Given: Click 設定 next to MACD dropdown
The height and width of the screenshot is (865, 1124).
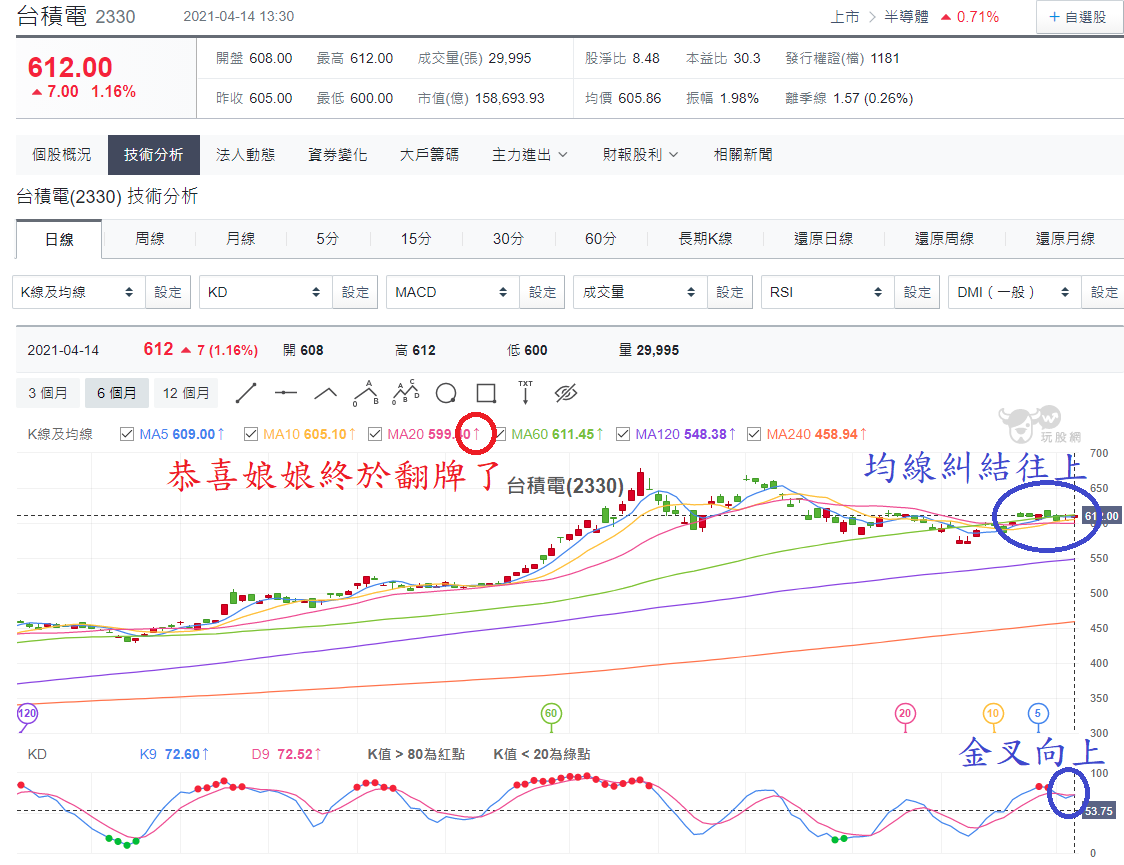Looking at the screenshot, I should [542, 292].
